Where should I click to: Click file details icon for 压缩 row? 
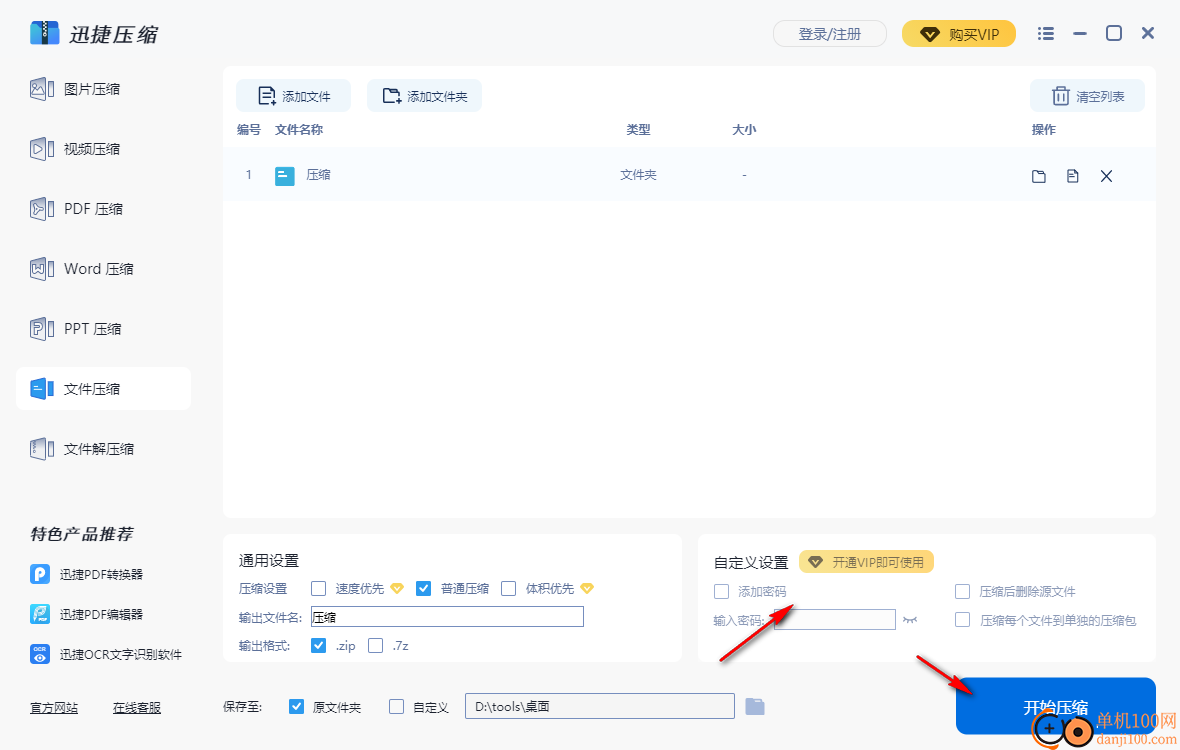point(1072,176)
